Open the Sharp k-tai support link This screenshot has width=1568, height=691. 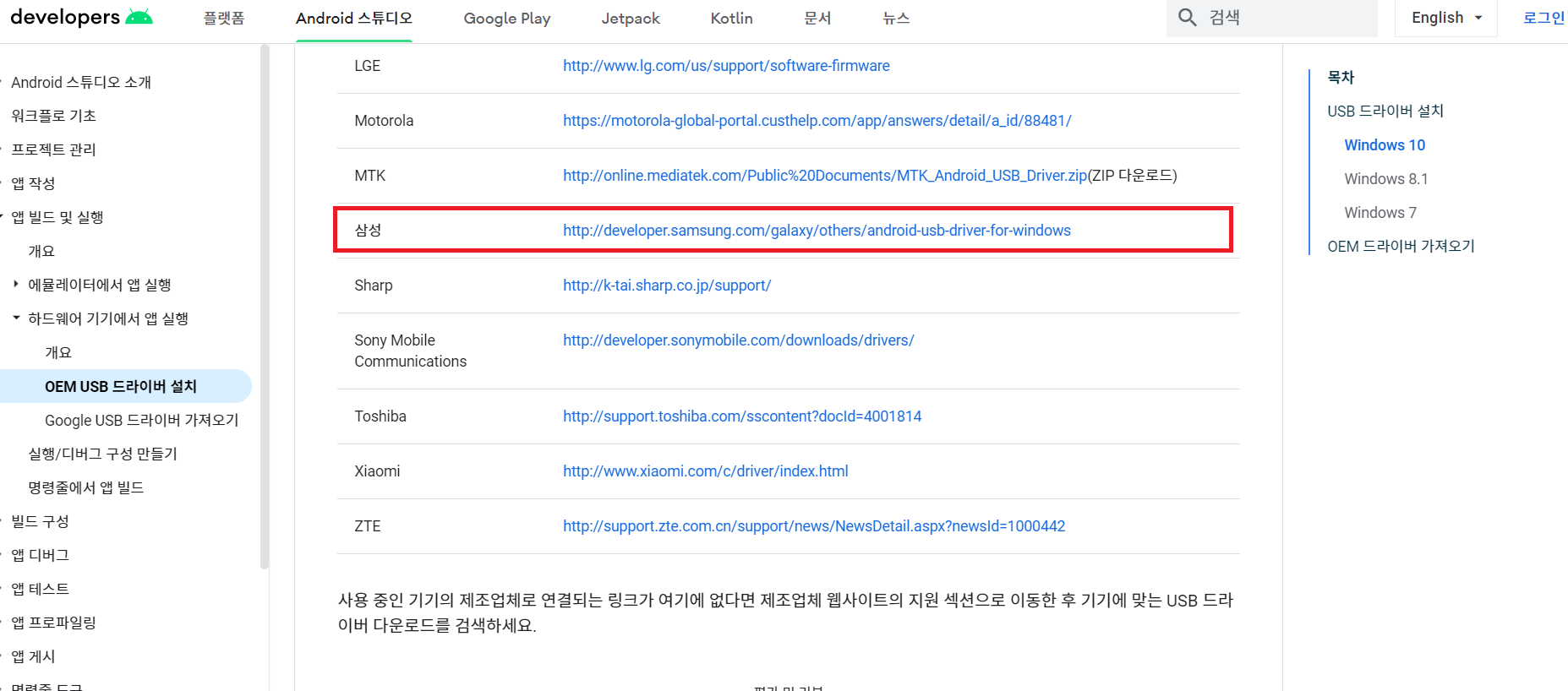(667, 286)
